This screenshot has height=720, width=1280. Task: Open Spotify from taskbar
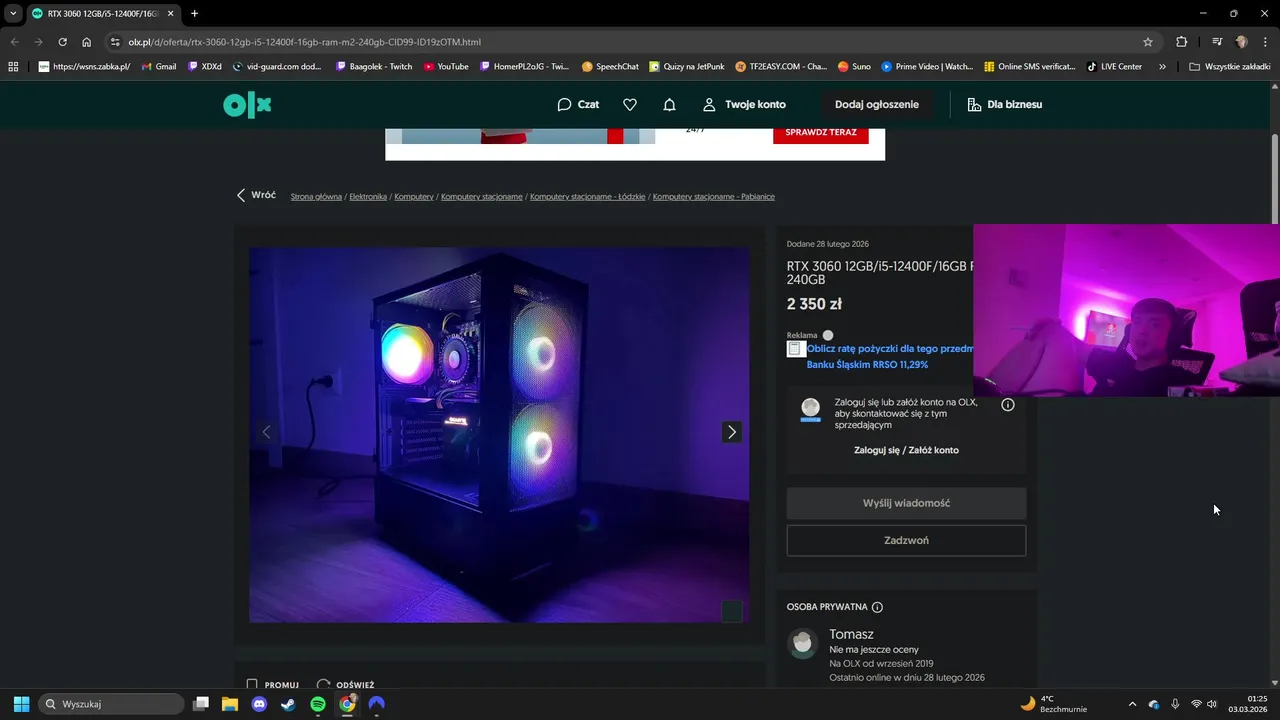click(318, 704)
